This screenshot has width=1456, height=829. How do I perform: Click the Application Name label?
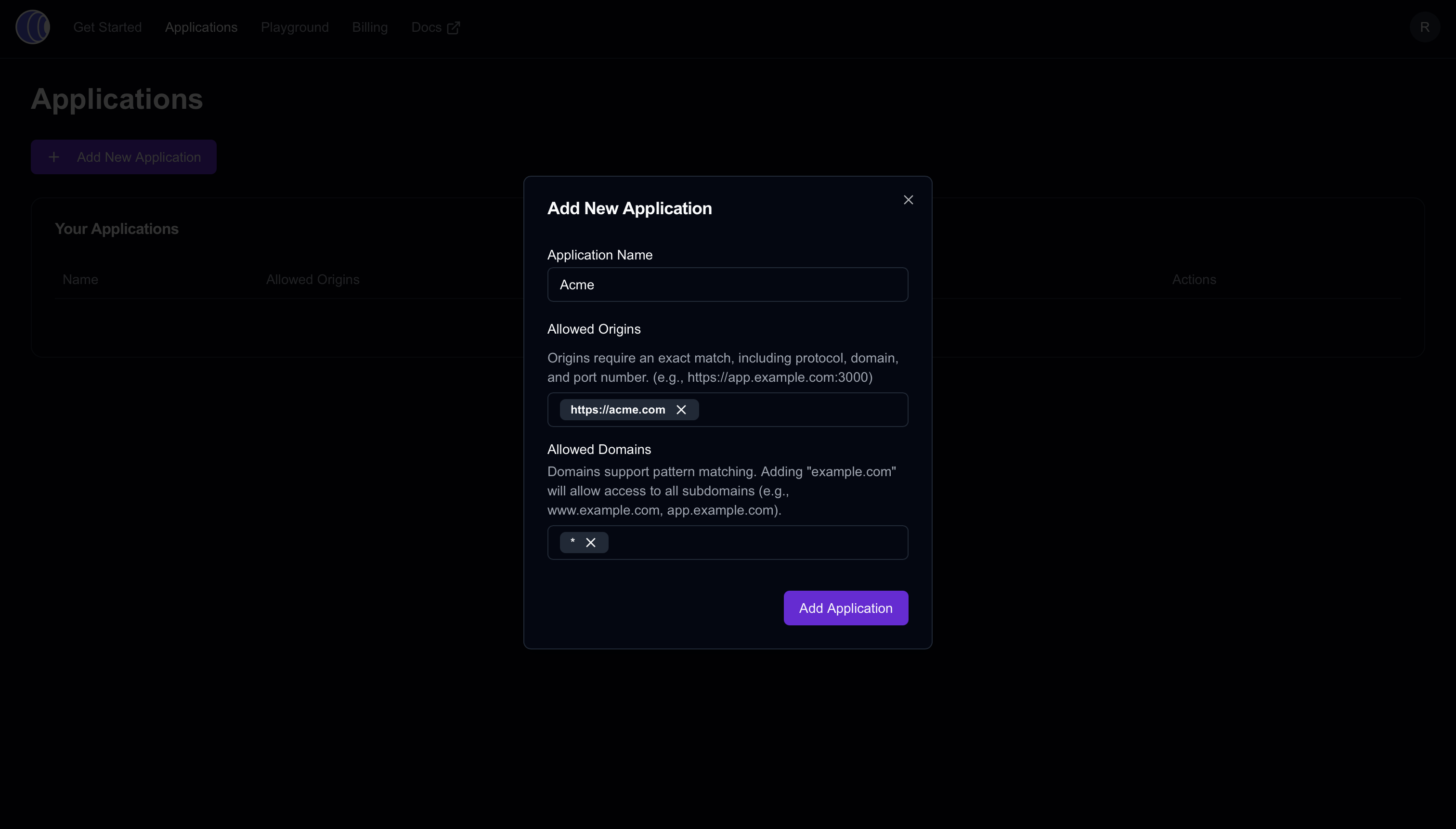(599, 255)
